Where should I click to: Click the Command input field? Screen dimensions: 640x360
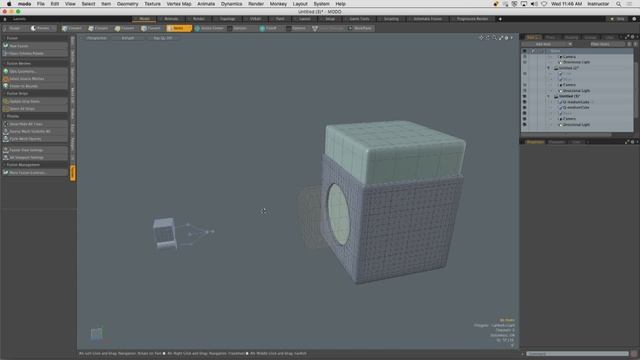tap(577, 354)
